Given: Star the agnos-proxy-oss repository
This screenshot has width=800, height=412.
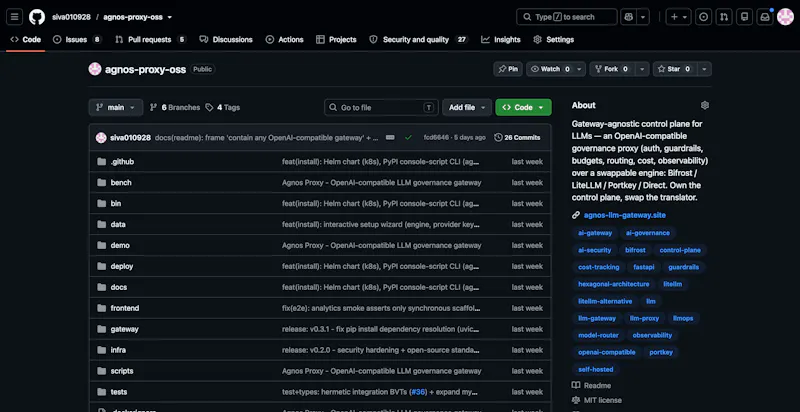Looking at the screenshot, I should pos(675,69).
